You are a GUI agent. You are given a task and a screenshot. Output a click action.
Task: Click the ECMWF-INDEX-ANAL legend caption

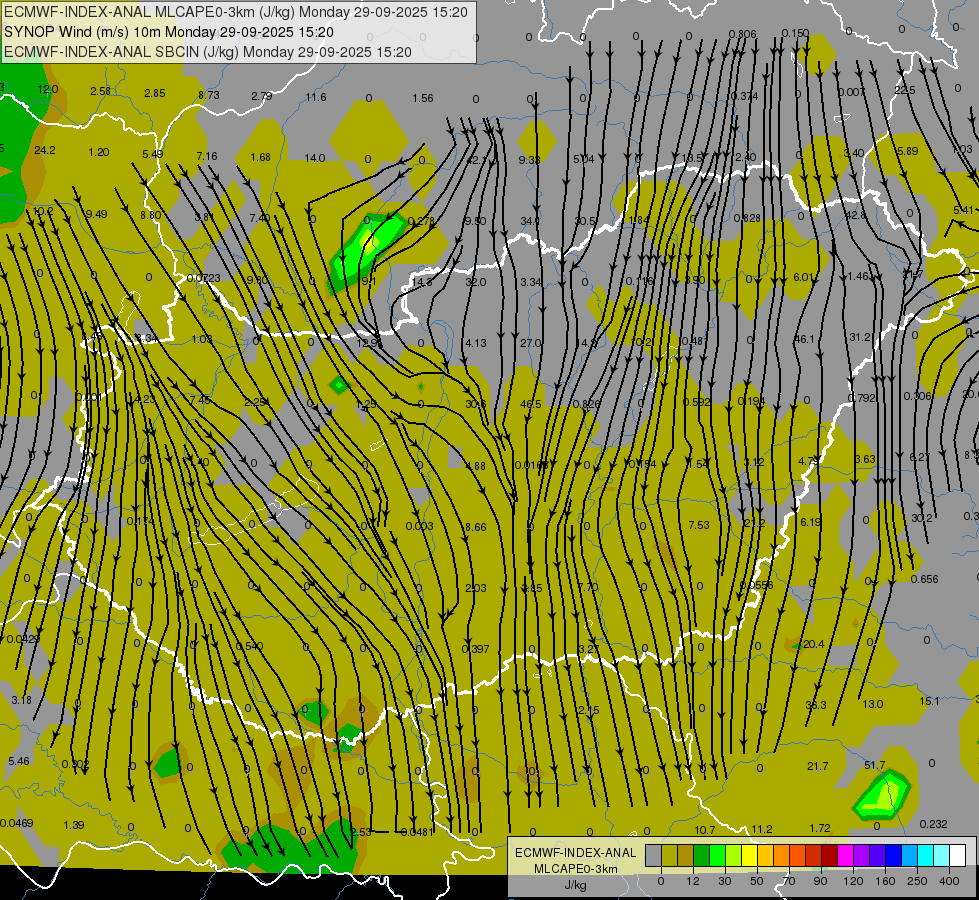pos(575,852)
